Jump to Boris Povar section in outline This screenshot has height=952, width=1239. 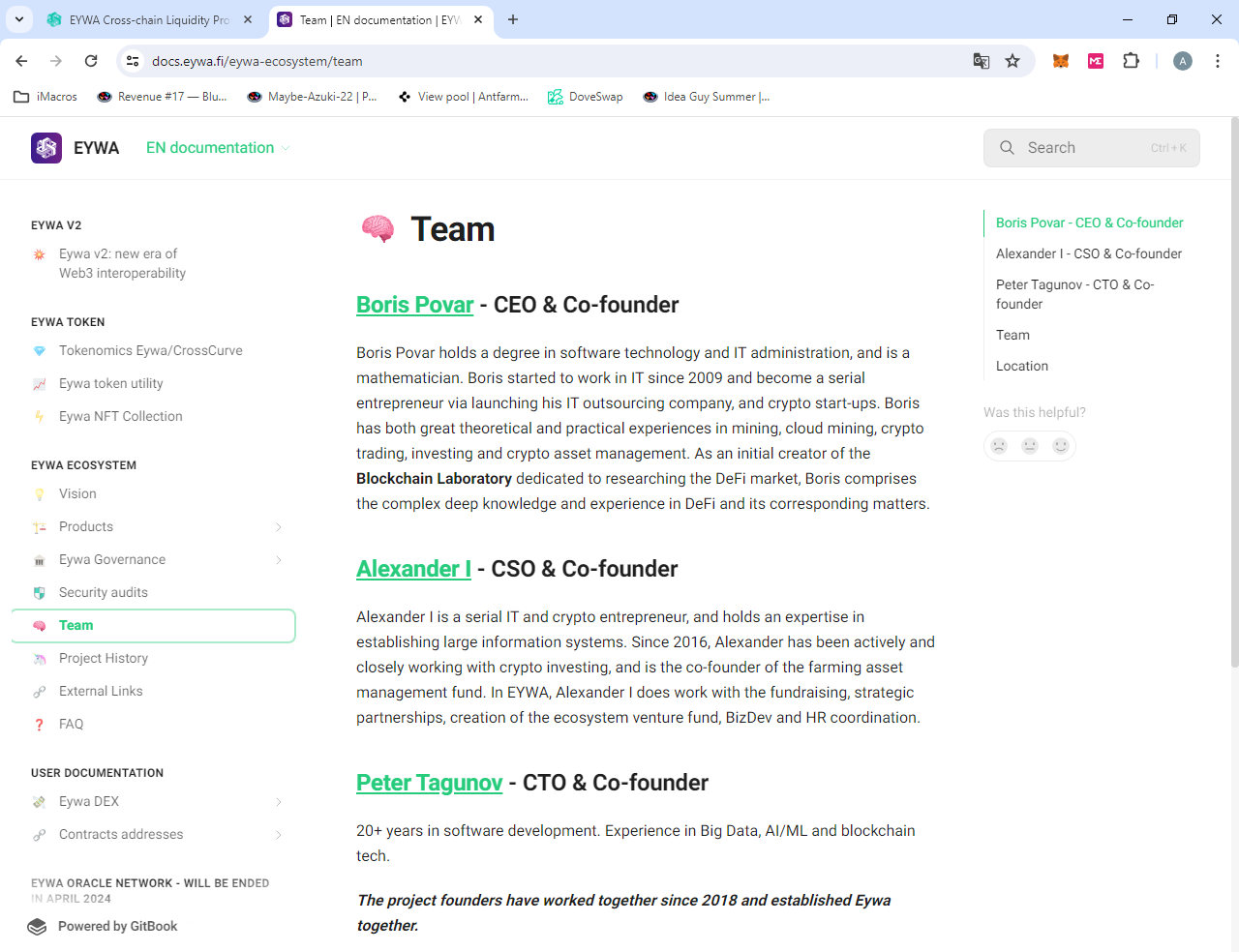click(1089, 223)
